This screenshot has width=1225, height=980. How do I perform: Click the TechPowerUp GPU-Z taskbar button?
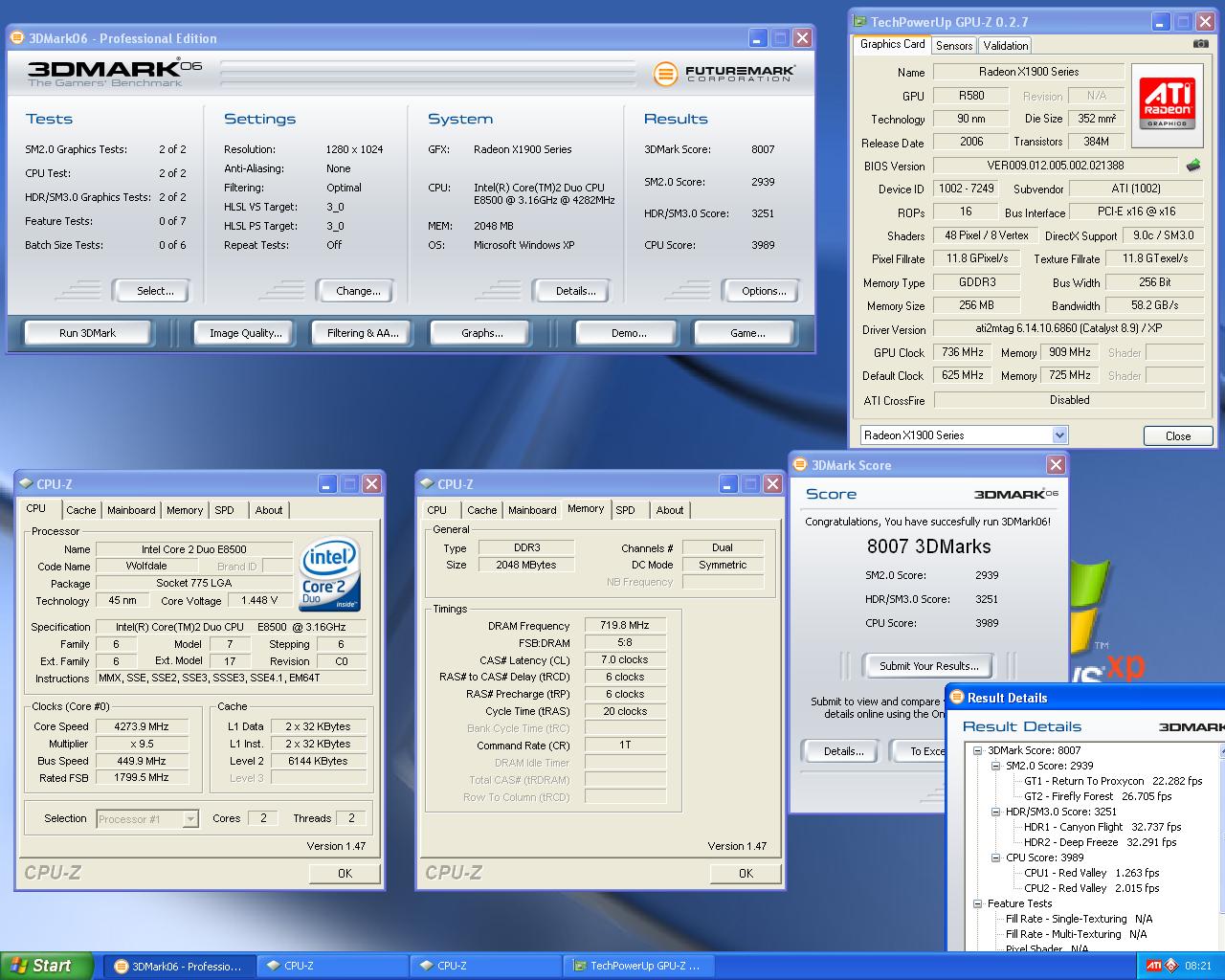pyautogui.click(x=639, y=966)
